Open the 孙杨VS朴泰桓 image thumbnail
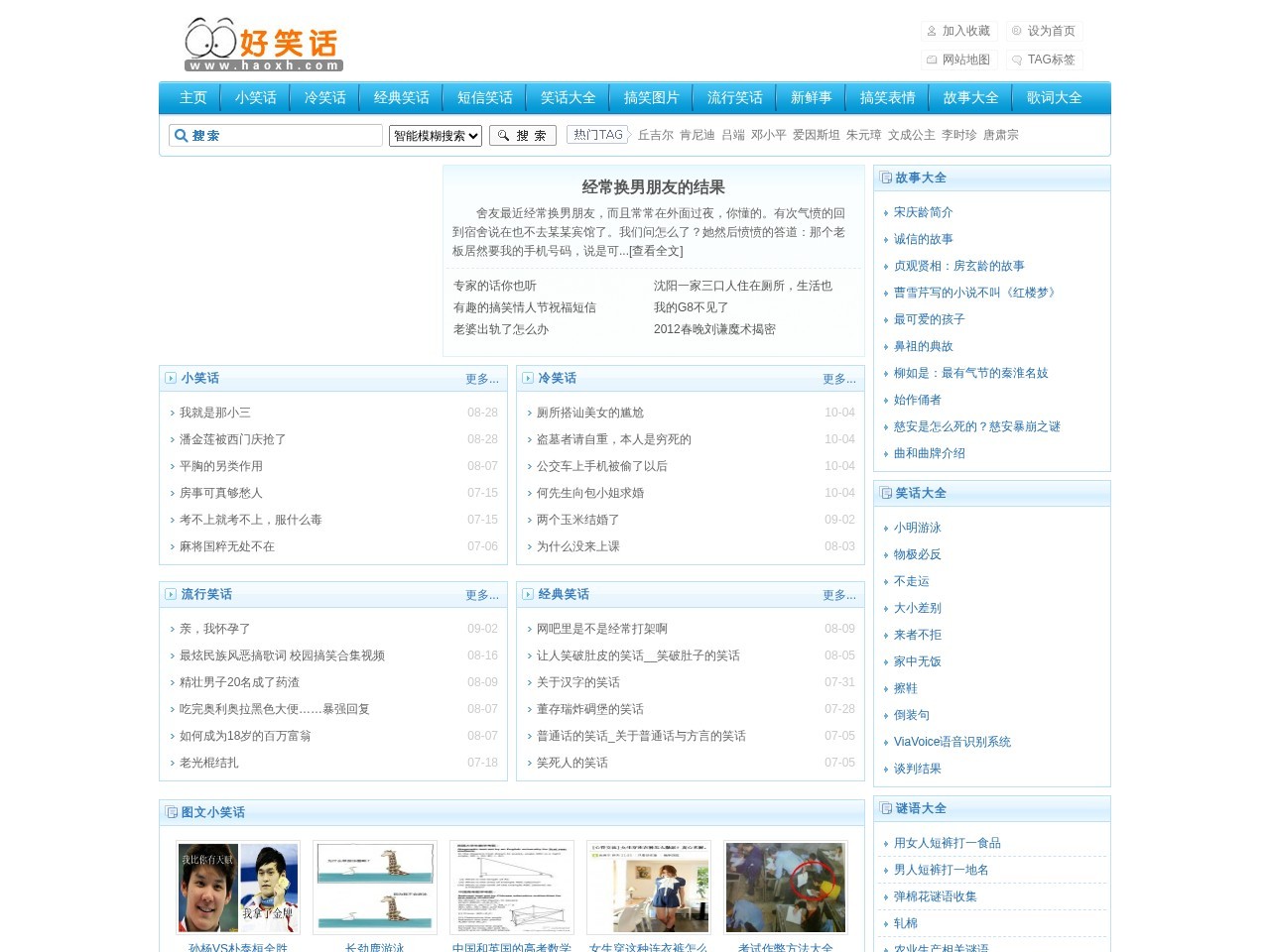The image size is (1270, 952). pyautogui.click(x=237, y=888)
